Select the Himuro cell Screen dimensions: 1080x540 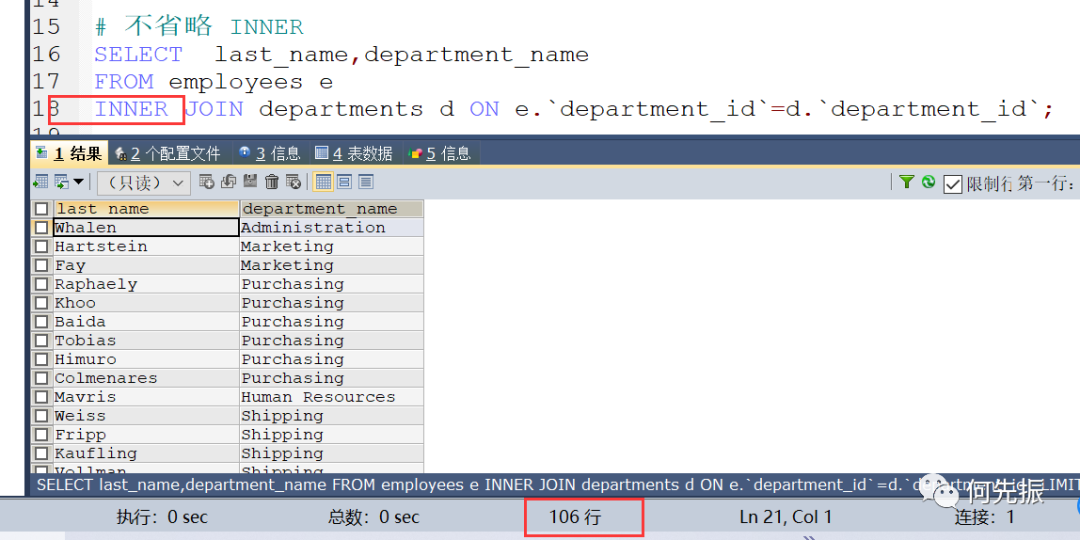[146, 359]
